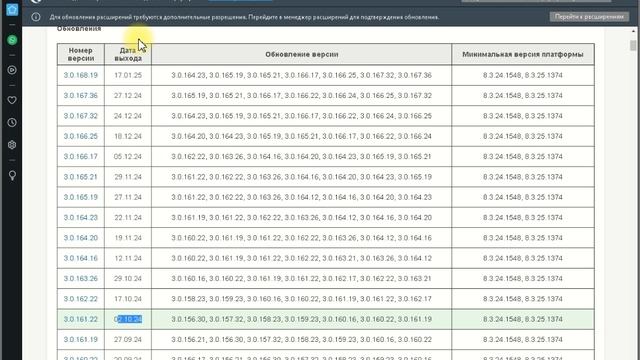Click the minimum platform cell in the 3.0.165.19 row

(523, 197)
